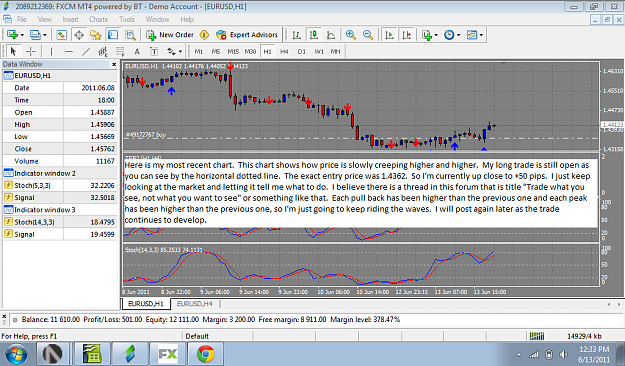Click the Indicators list icon

pos(427,35)
